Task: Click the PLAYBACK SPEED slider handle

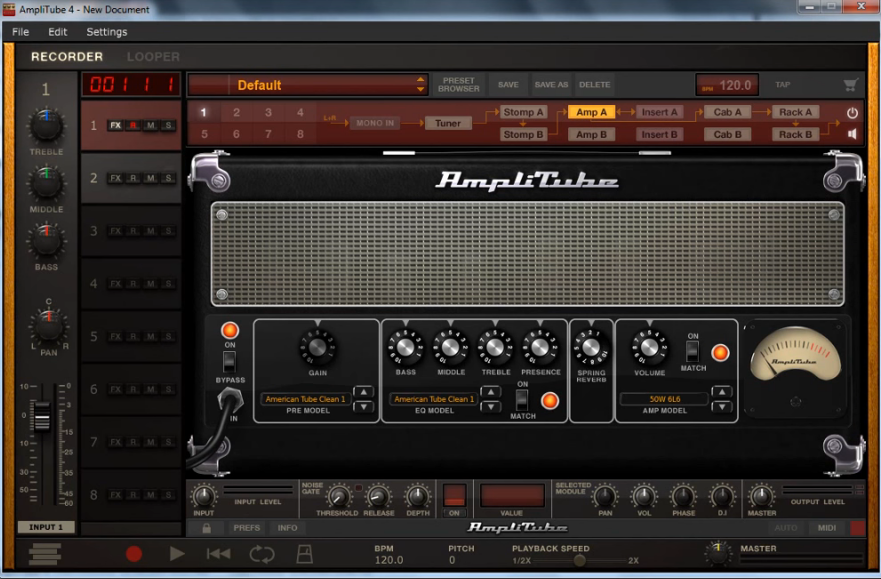Action: coord(579,560)
